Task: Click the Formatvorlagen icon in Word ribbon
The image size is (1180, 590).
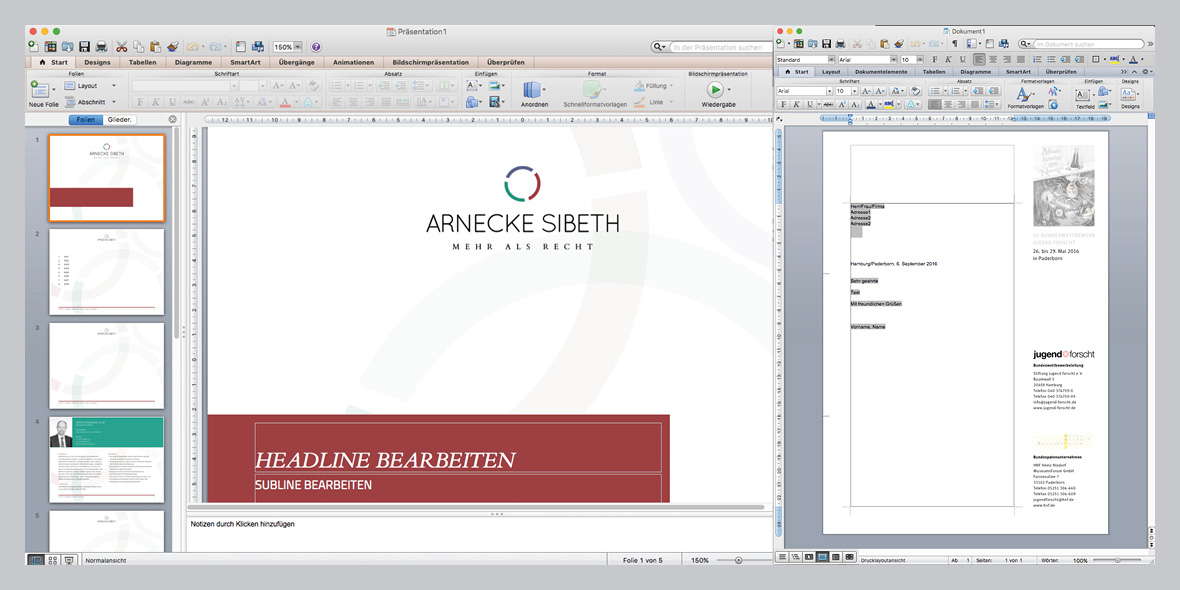Action: (1025, 93)
